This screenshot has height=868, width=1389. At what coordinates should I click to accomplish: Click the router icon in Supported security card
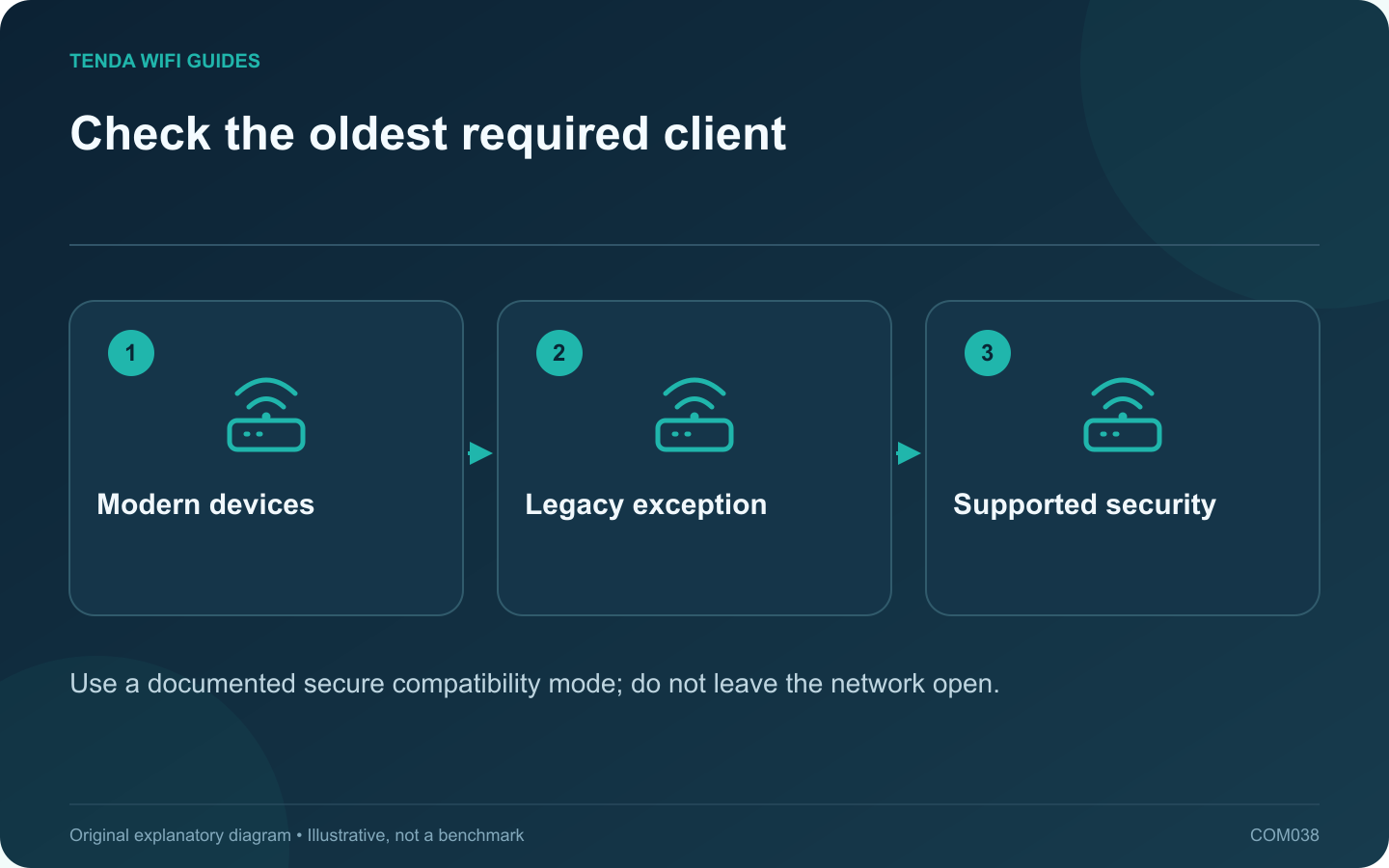pyautogui.click(x=1123, y=415)
